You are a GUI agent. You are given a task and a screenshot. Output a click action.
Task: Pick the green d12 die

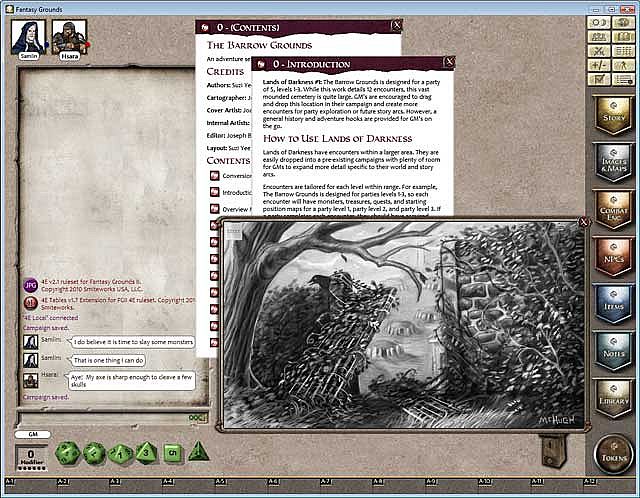[x=94, y=453]
